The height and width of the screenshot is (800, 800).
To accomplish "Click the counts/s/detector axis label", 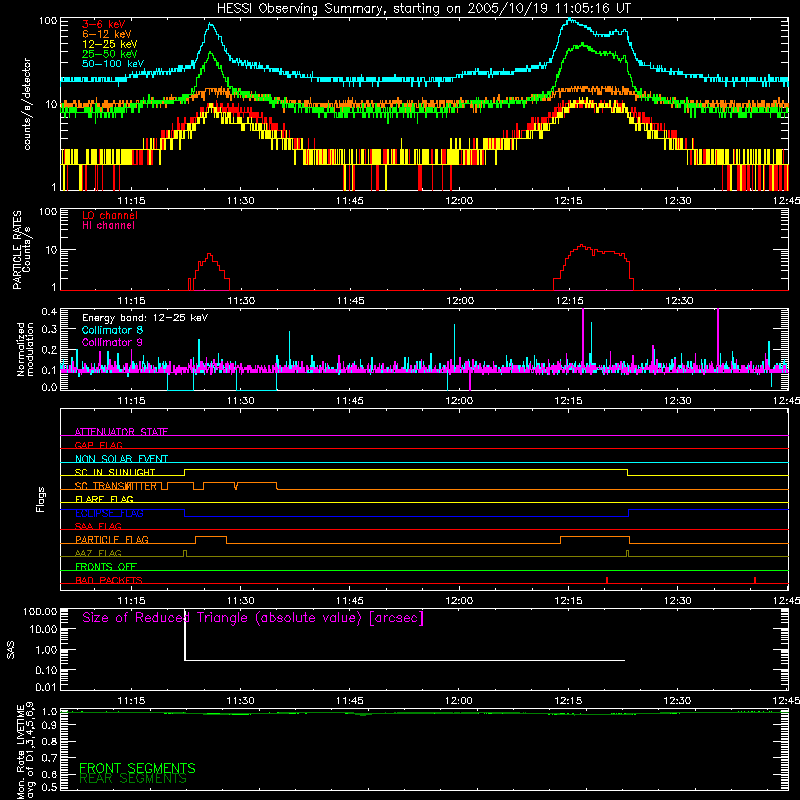I will click(x=27, y=104).
